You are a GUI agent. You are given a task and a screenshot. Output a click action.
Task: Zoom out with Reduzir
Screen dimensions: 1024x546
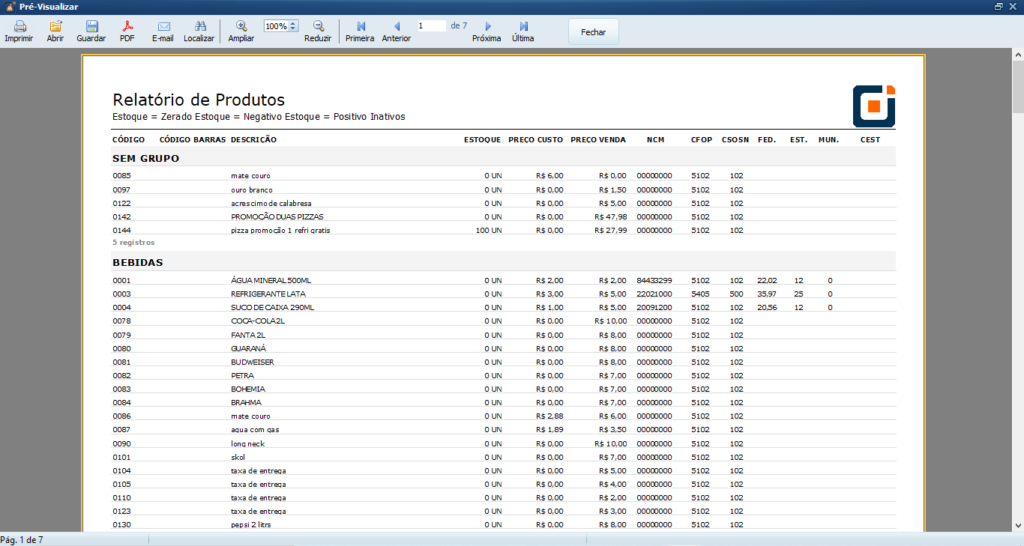click(x=318, y=30)
